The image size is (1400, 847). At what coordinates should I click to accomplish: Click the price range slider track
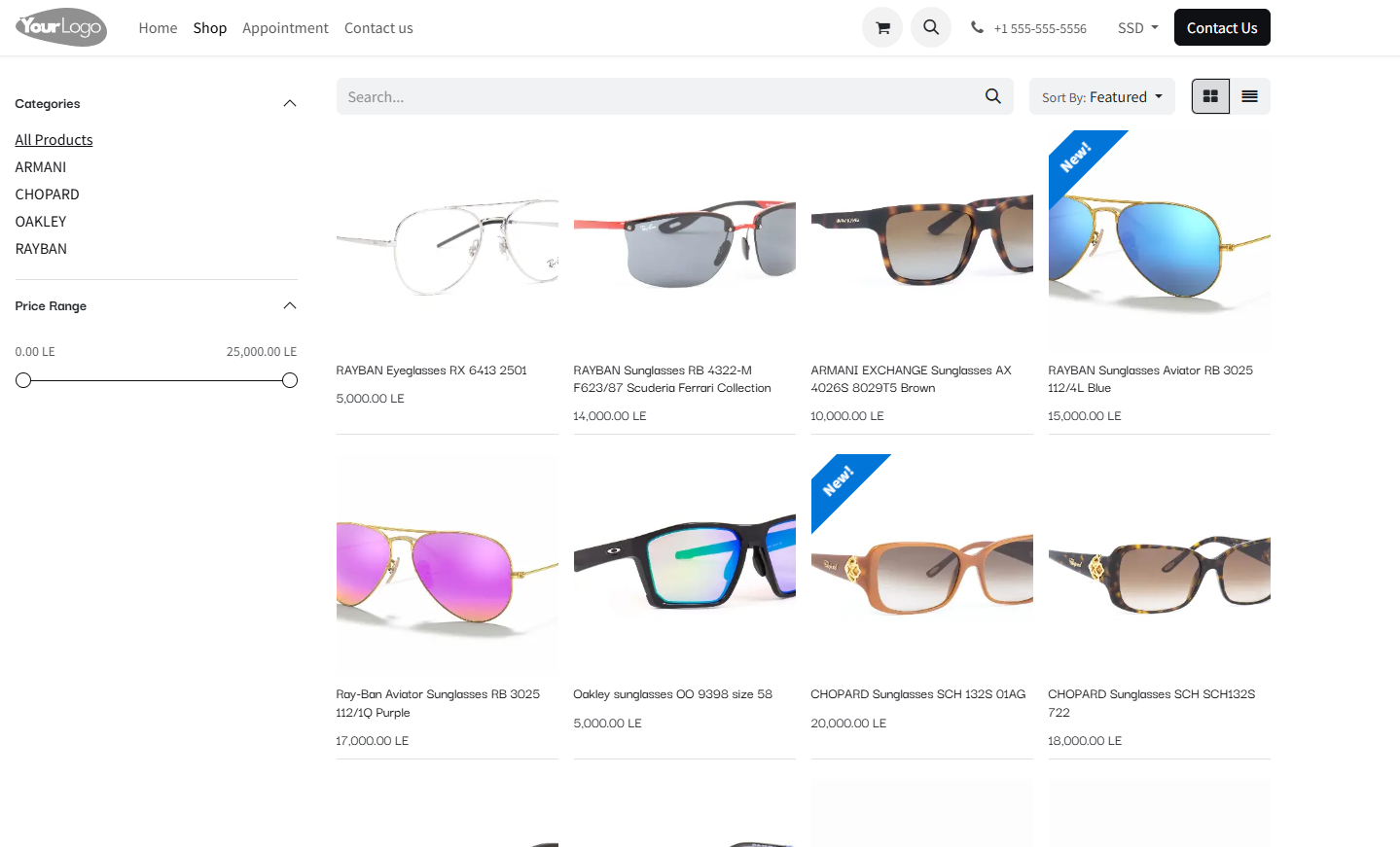(157, 380)
